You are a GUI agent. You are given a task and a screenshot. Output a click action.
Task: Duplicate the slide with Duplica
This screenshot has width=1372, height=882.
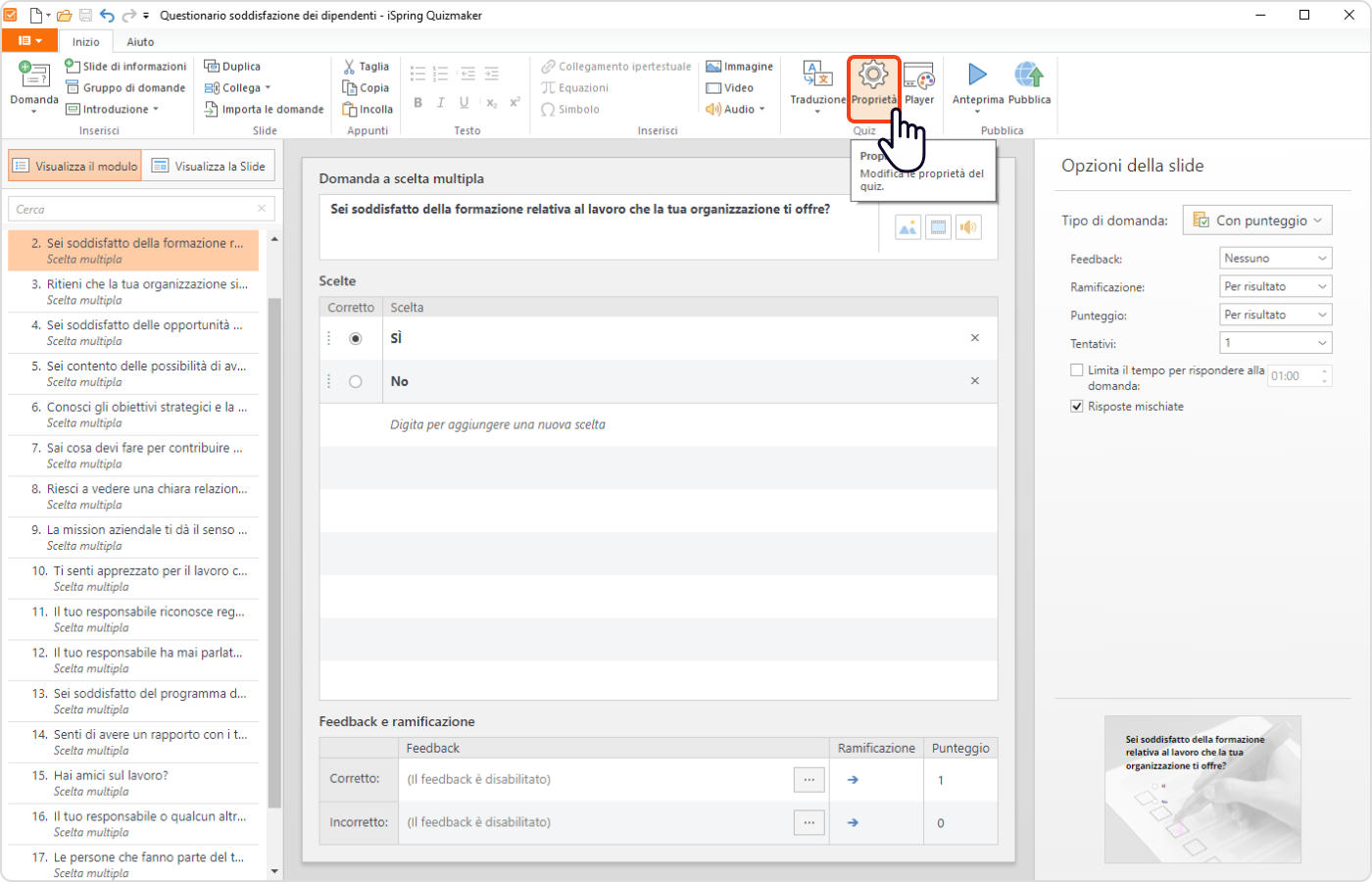coord(232,67)
